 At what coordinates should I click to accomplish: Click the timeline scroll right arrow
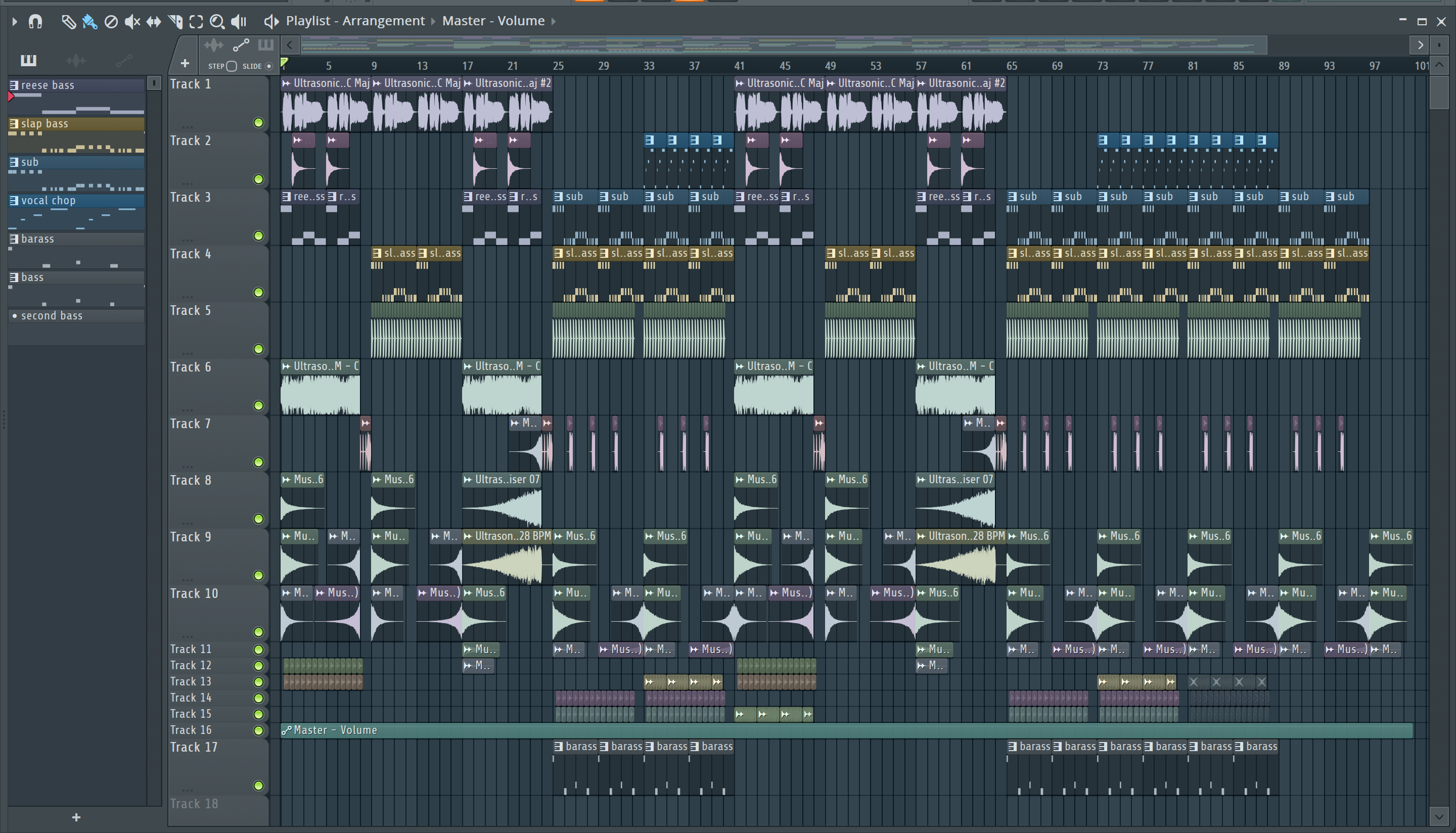tap(1420, 44)
